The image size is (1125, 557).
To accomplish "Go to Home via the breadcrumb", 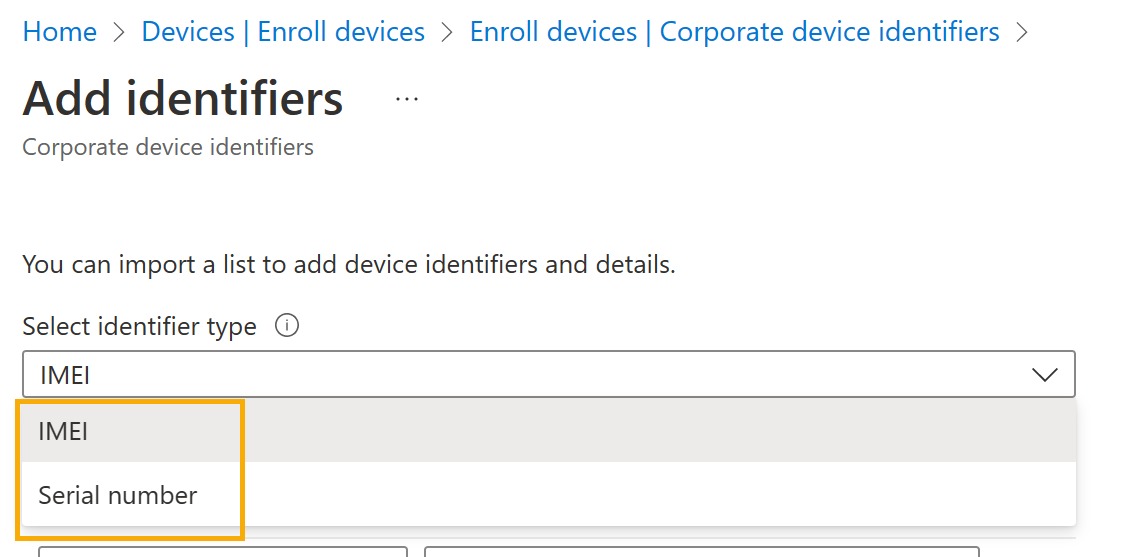I will click(x=60, y=32).
